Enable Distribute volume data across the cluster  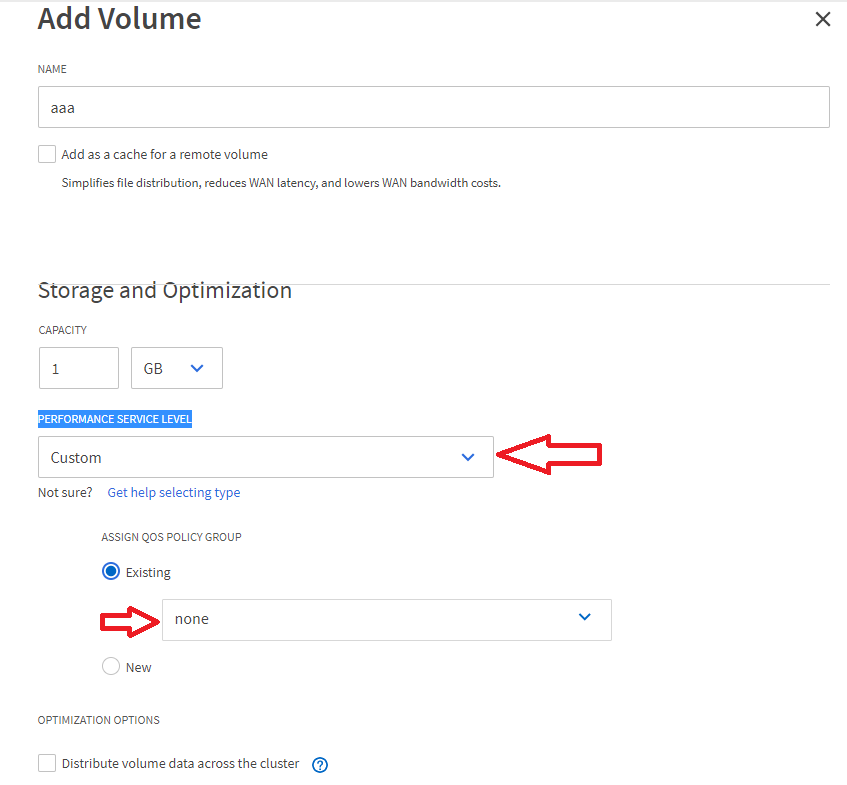click(46, 762)
